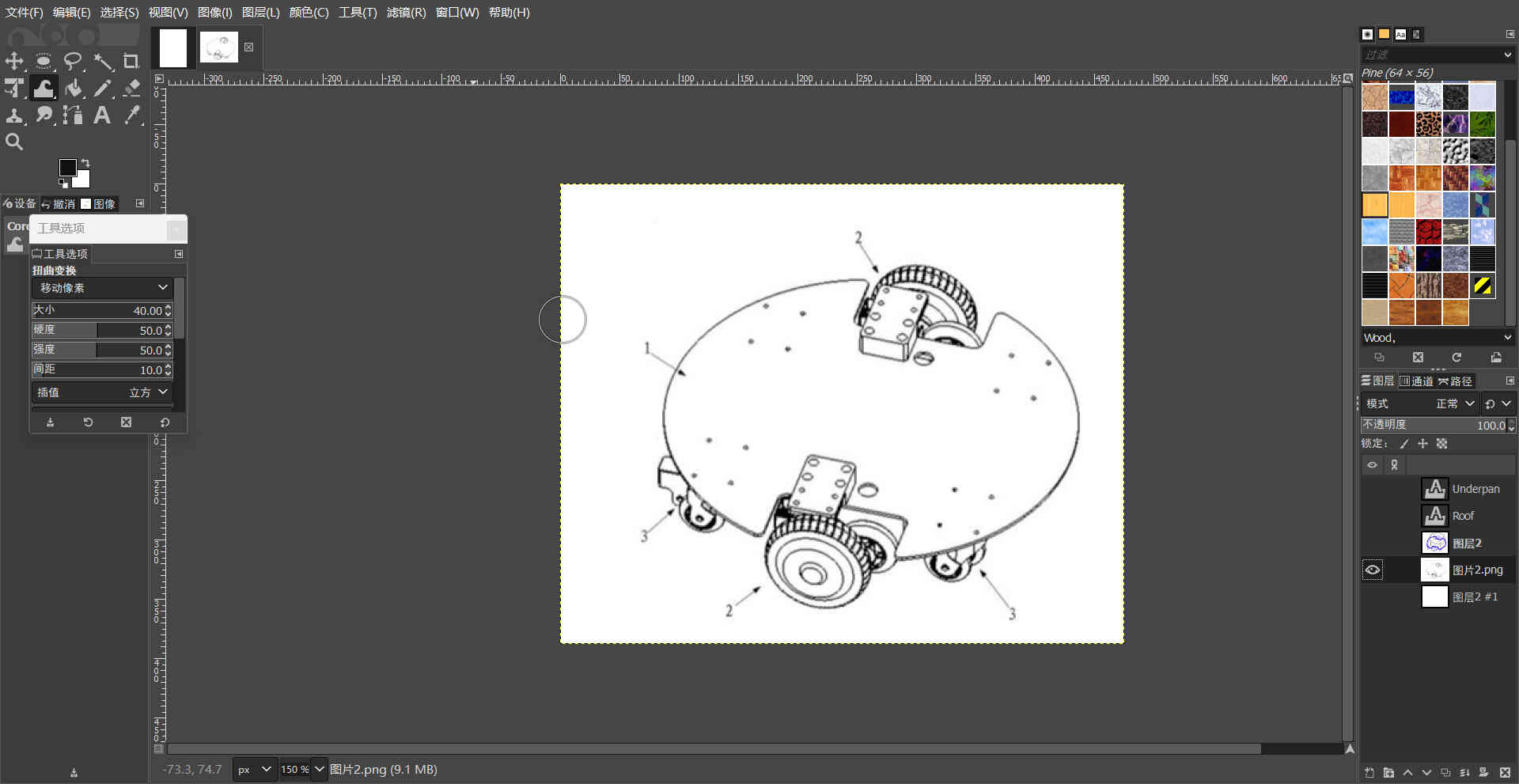Screen dimensions: 1519x784
Task: Delete the selected layer
Action: point(1505,772)
